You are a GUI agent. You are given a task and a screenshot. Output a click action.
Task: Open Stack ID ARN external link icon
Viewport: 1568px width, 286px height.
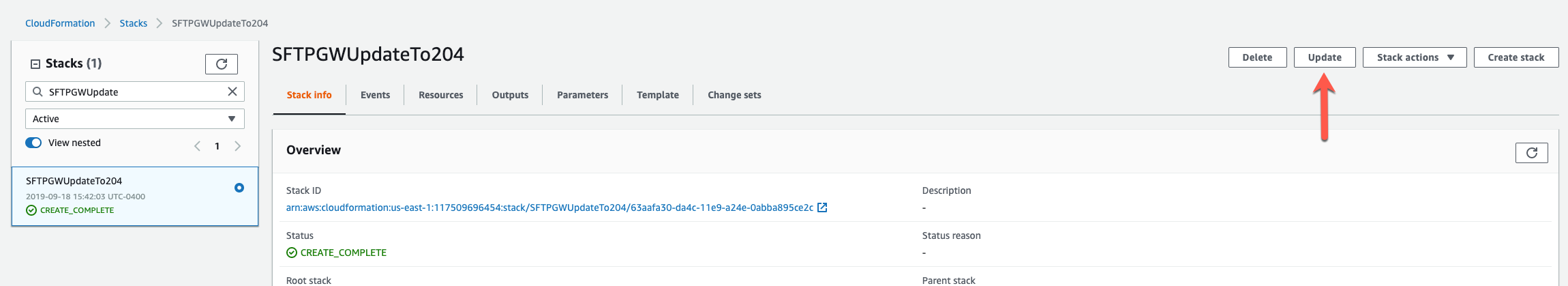click(822, 208)
